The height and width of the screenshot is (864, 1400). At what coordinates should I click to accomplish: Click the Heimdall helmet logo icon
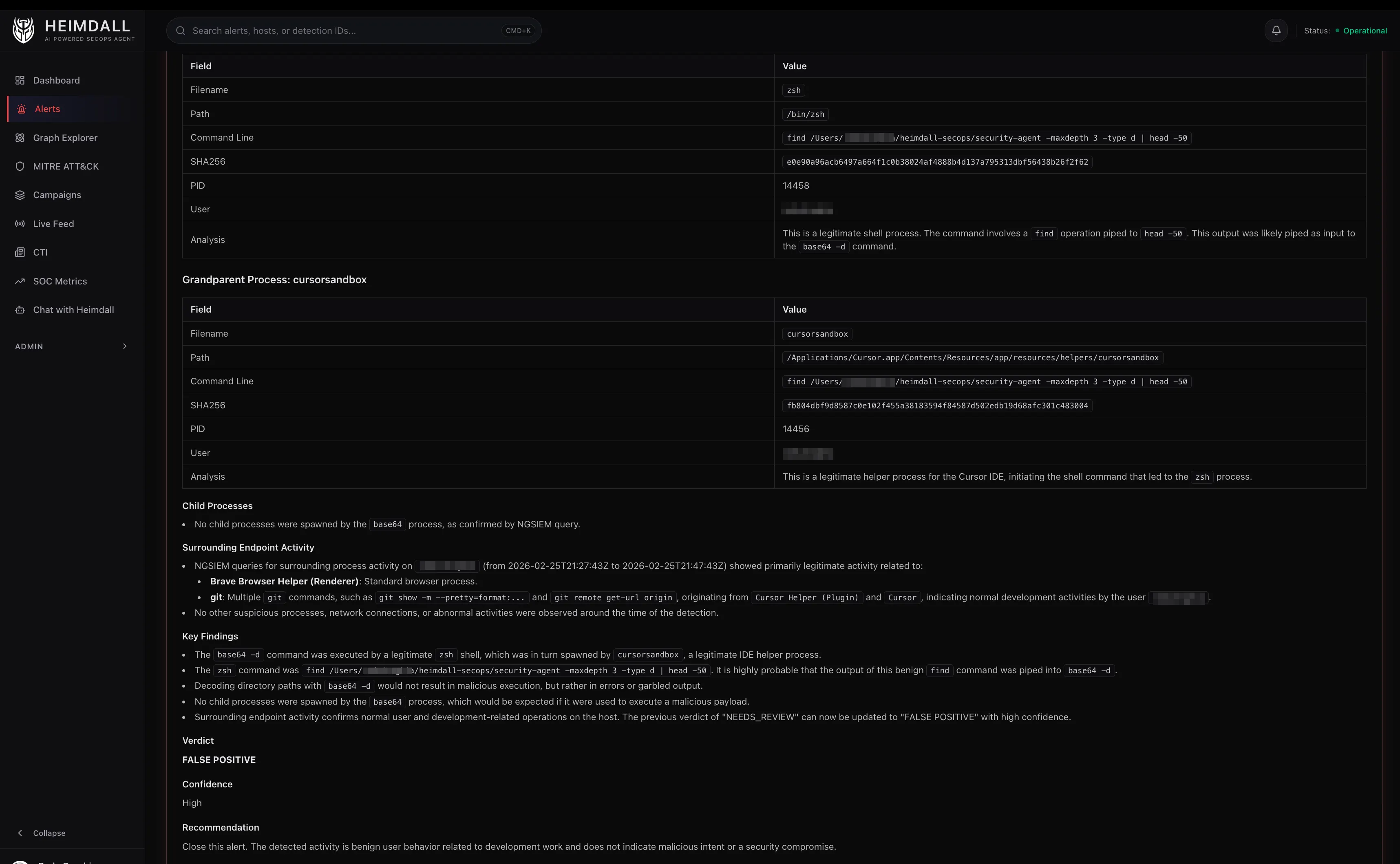click(23, 30)
